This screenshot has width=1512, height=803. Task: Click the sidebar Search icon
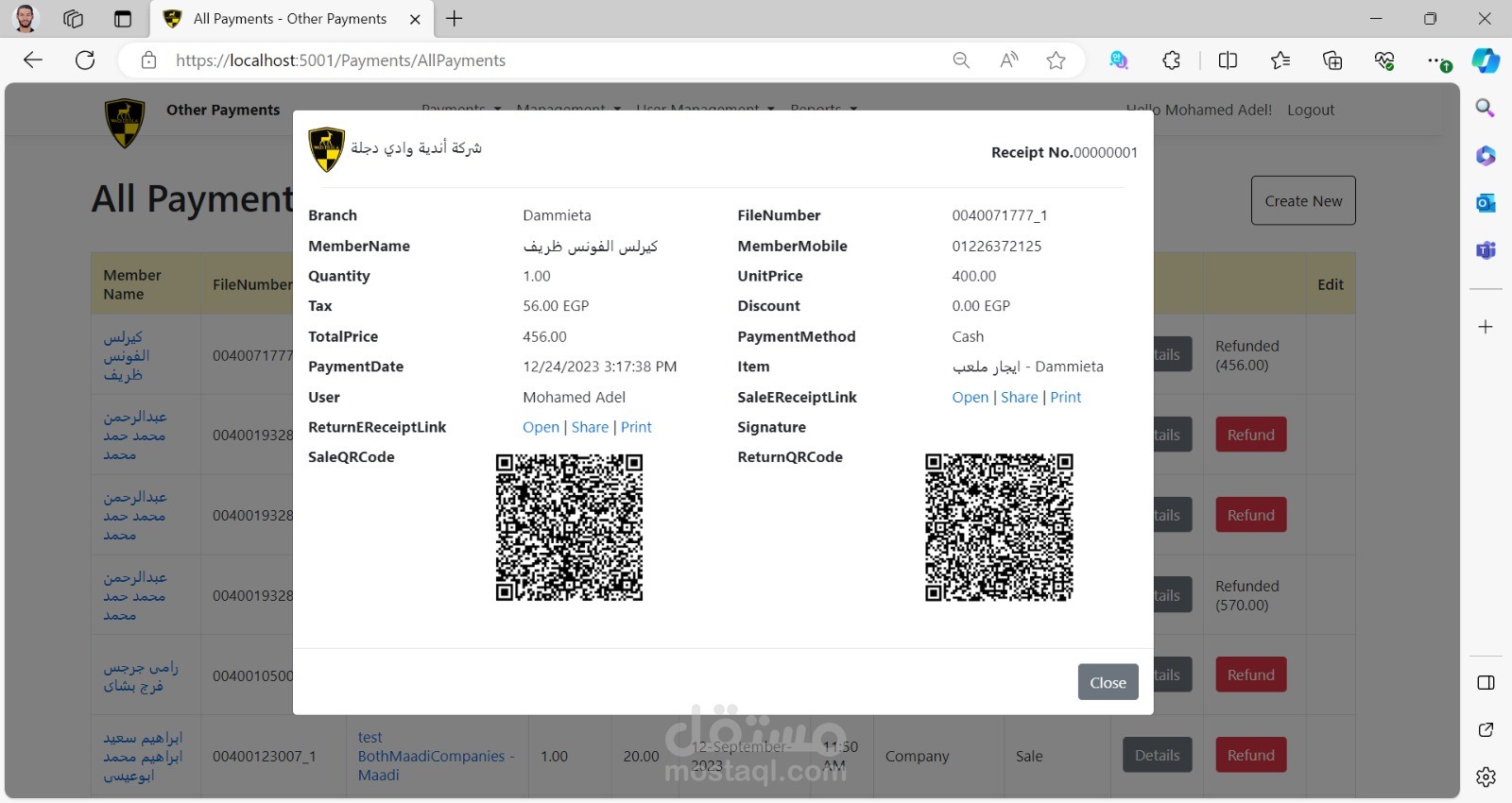pos(1486,108)
